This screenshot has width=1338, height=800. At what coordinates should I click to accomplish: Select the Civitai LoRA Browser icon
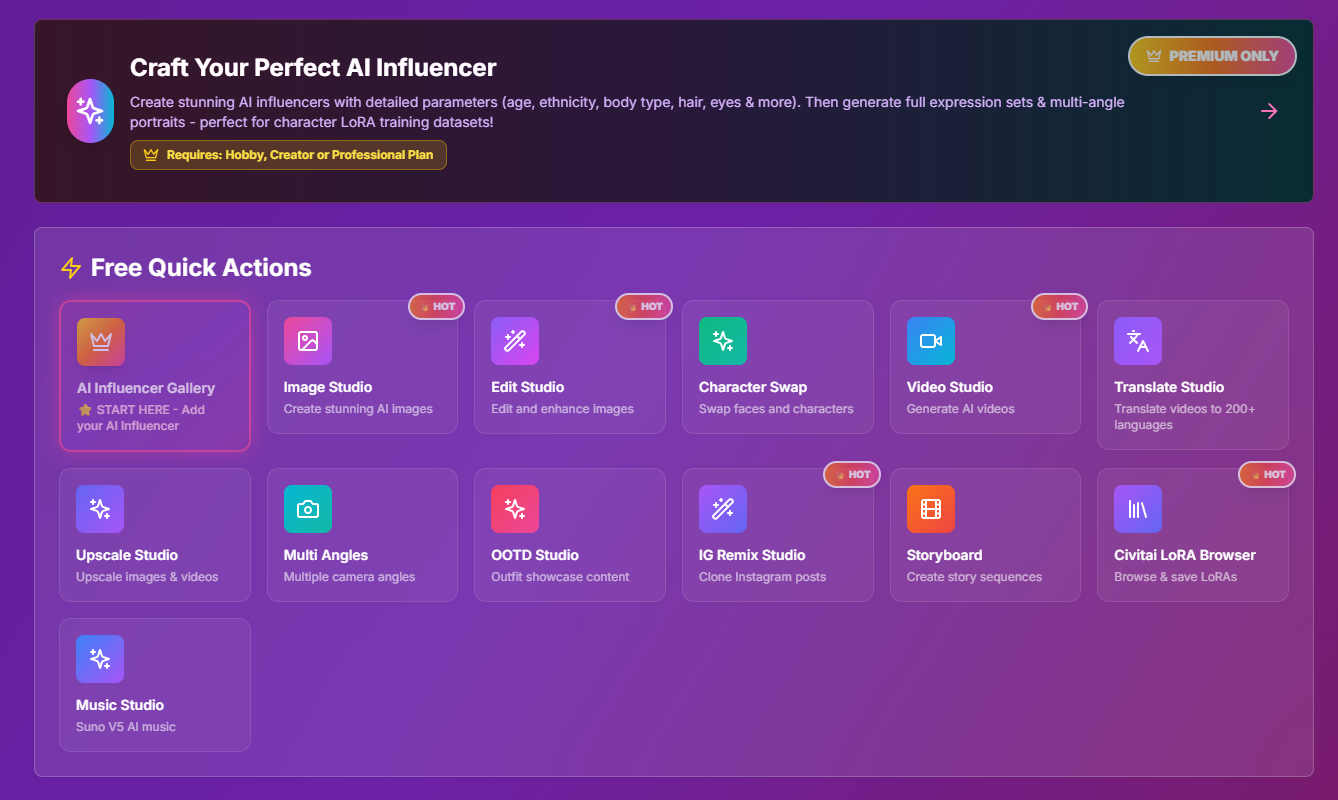click(1138, 509)
